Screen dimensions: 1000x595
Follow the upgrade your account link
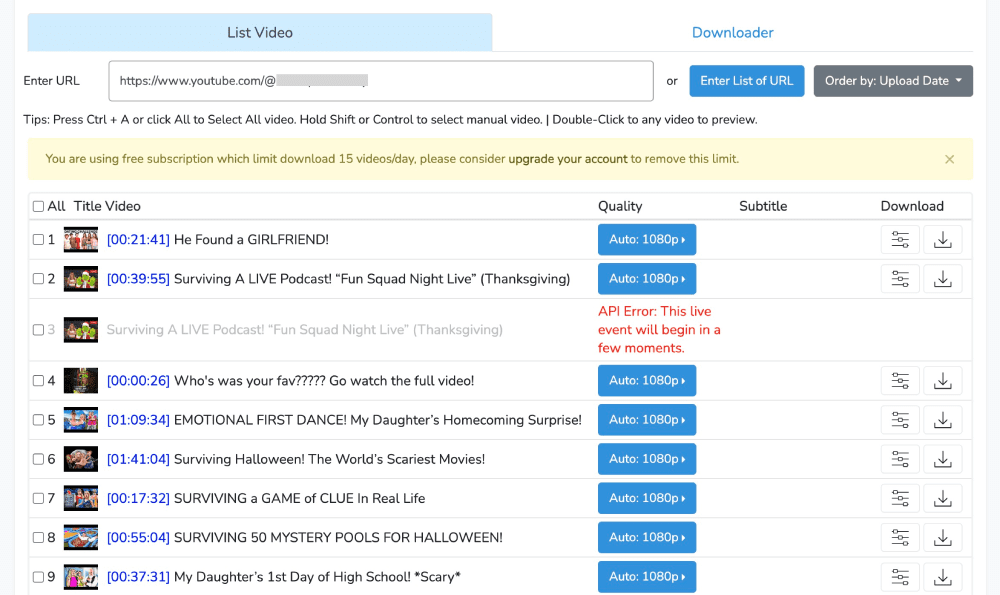567,159
